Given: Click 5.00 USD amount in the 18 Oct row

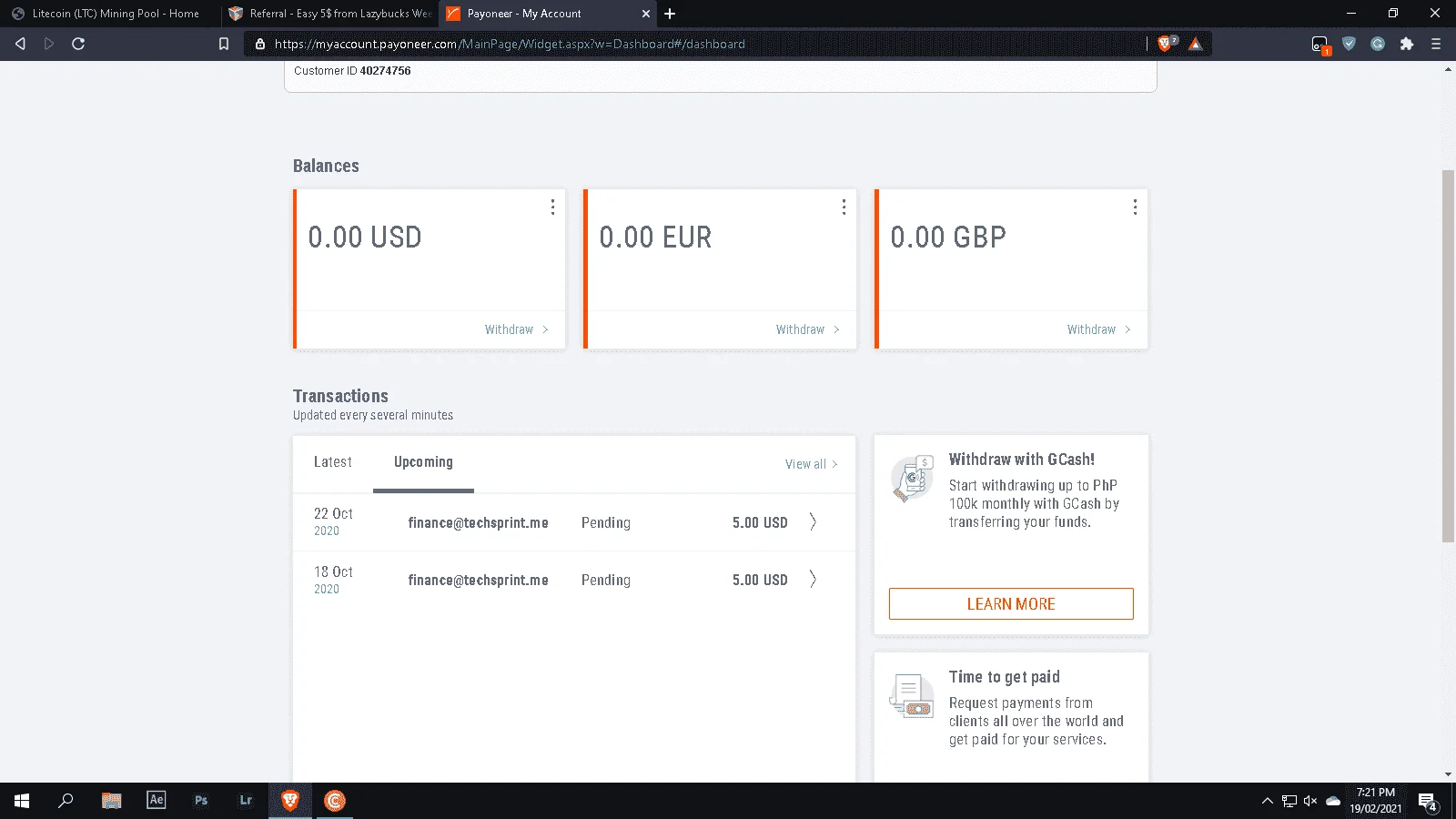Looking at the screenshot, I should [x=760, y=581].
